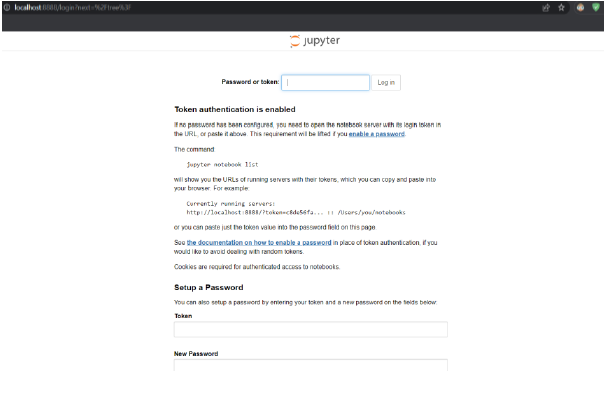The width and height of the screenshot is (606, 418).
Task: Click the Token input field under Setup a Password
Action: point(311,330)
